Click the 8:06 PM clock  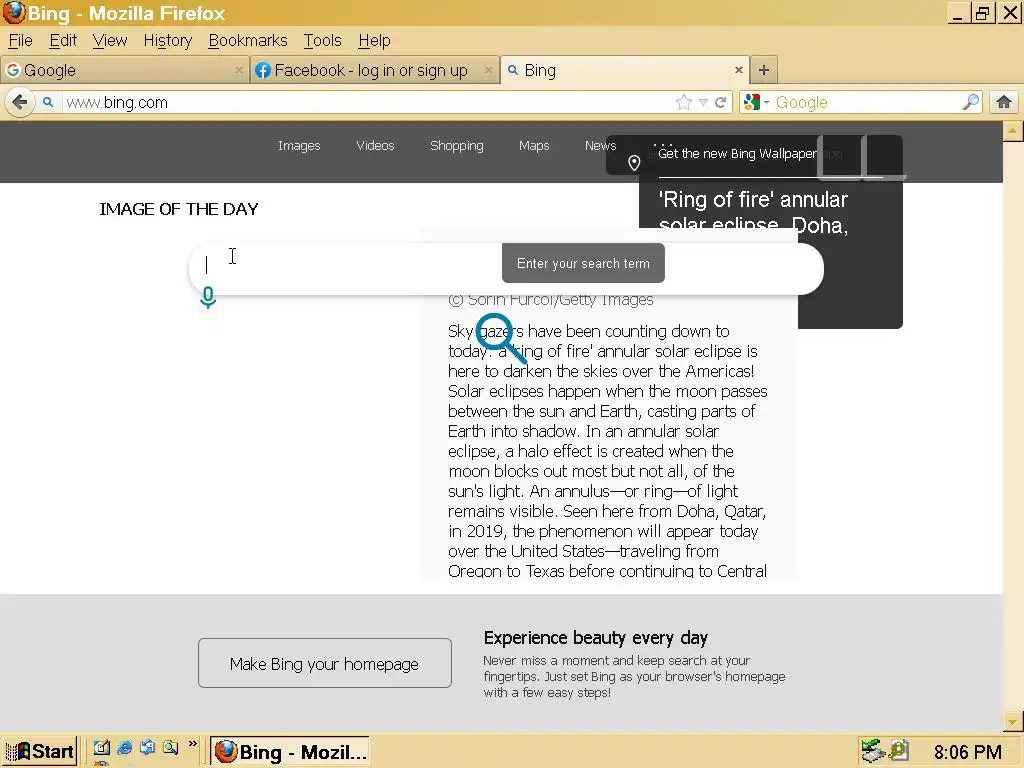coord(967,752)
